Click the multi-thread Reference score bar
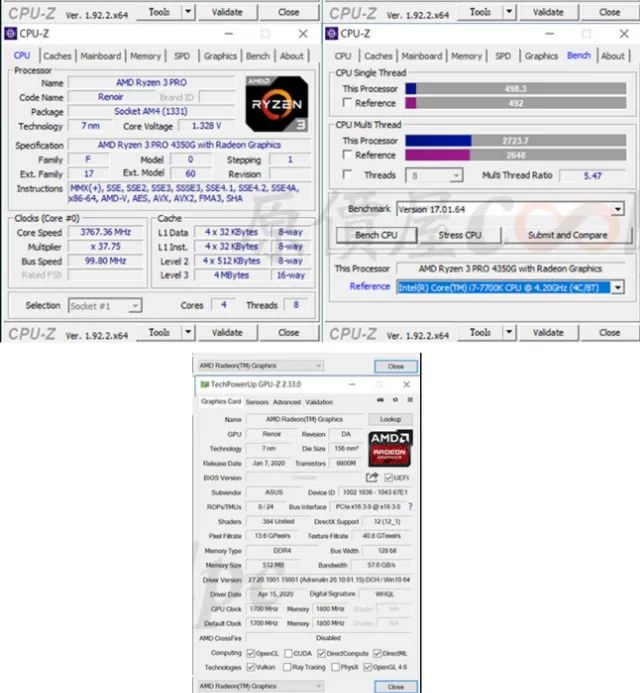Screen dimensions: 640x693 point(515,155)
